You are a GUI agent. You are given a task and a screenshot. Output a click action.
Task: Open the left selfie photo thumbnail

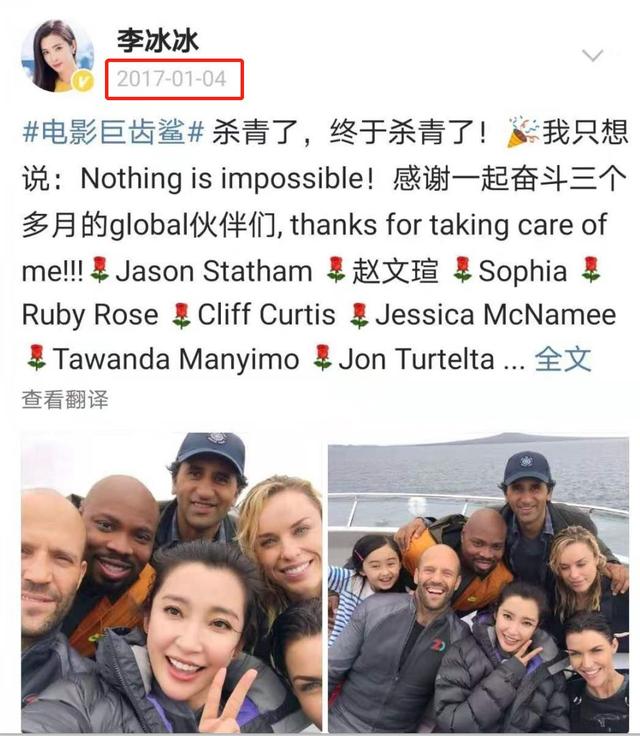[x=171, y=582]
